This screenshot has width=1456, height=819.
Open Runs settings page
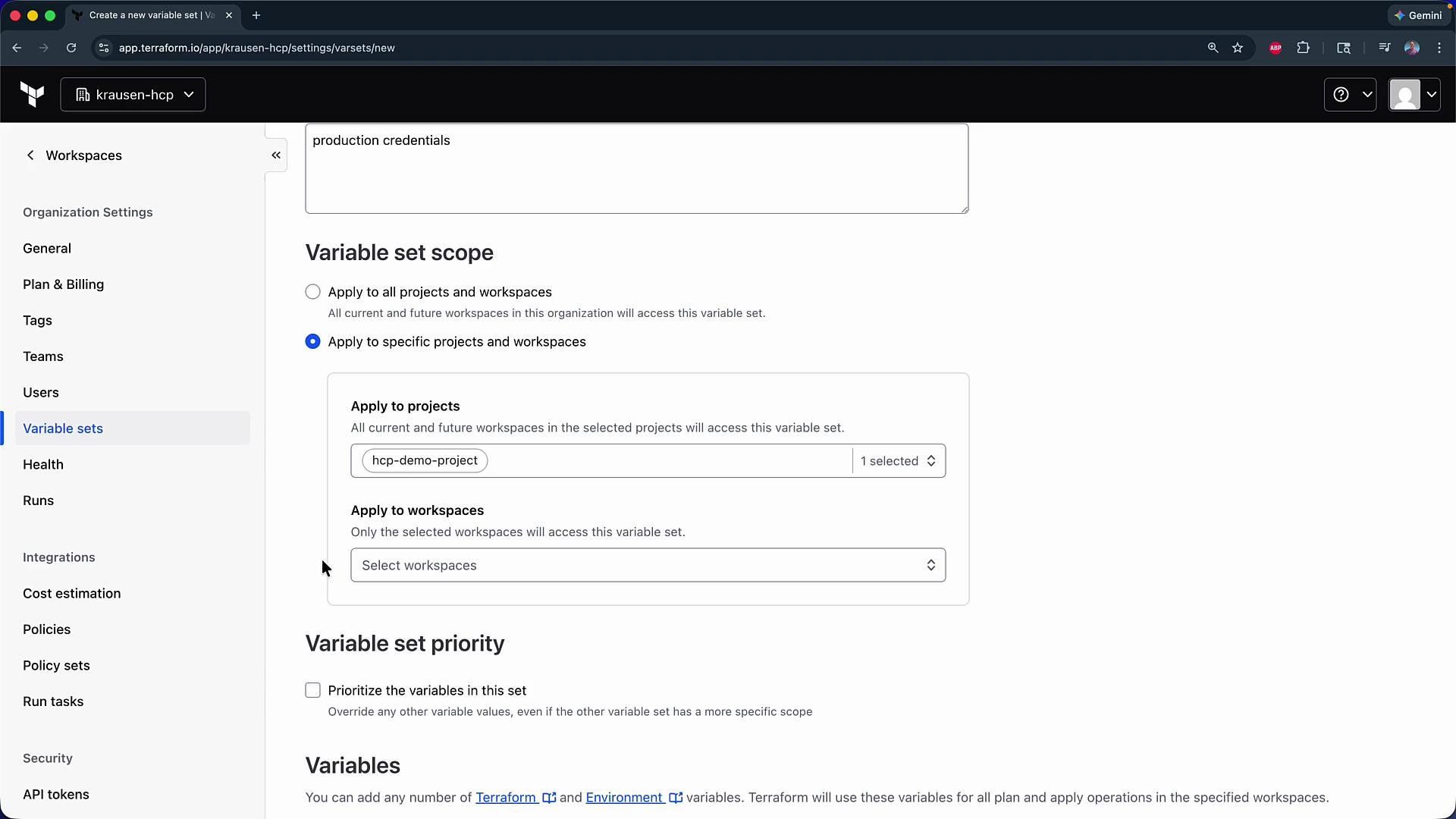[39, 500]
